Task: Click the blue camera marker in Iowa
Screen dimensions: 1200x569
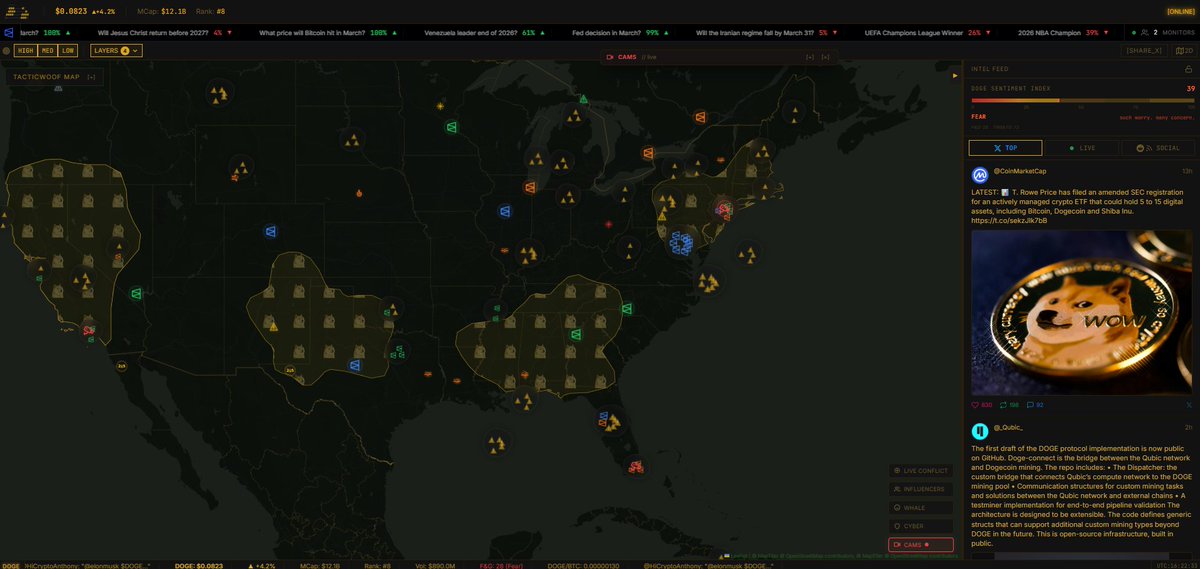Action: 506,212
